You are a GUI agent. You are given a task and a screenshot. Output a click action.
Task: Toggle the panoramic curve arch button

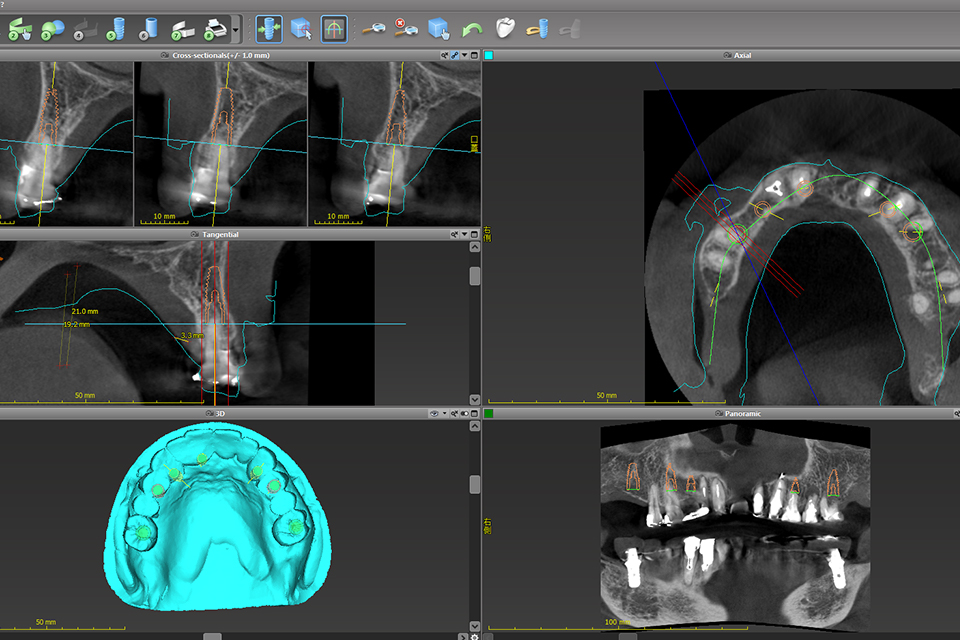click(x=333, y=28)
